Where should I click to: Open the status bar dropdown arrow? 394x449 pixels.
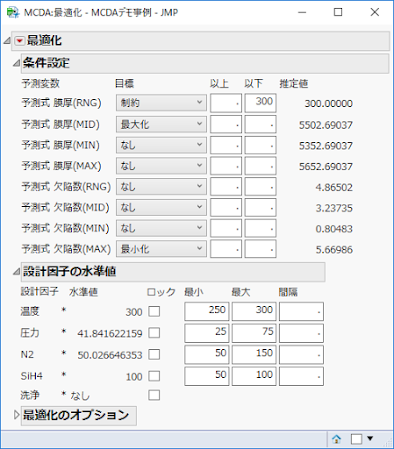click(x=370, y=439)
